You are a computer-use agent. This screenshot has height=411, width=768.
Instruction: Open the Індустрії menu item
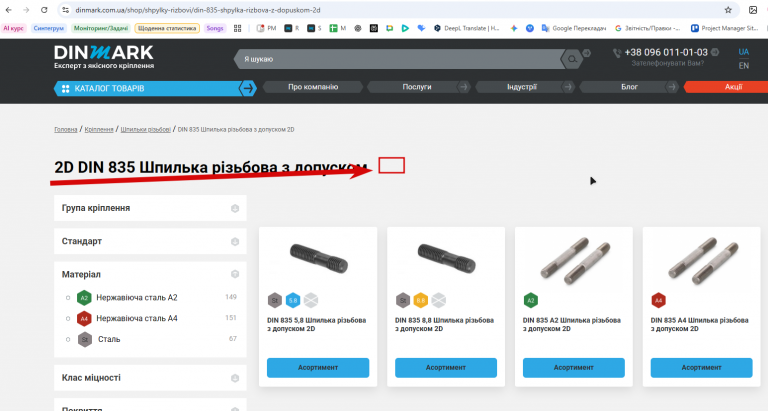pyautogui.click(x=522, y=87)
